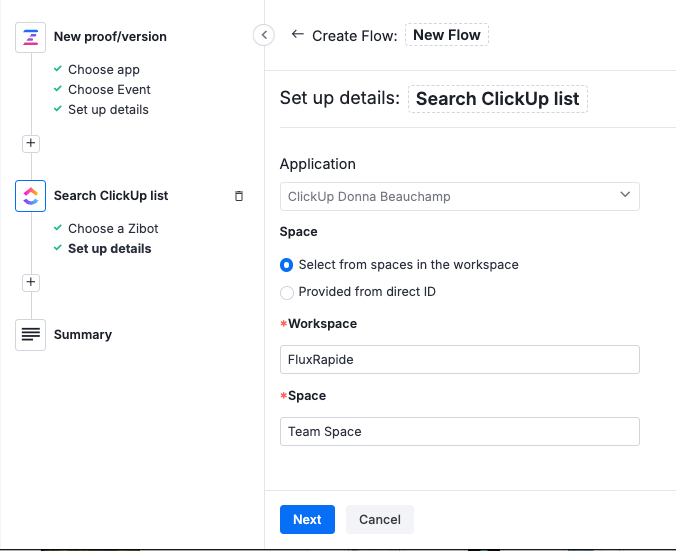The width and height of the screenshot is (676, 551).
Task: Go back using the left arrow
Action: point(297,34)
